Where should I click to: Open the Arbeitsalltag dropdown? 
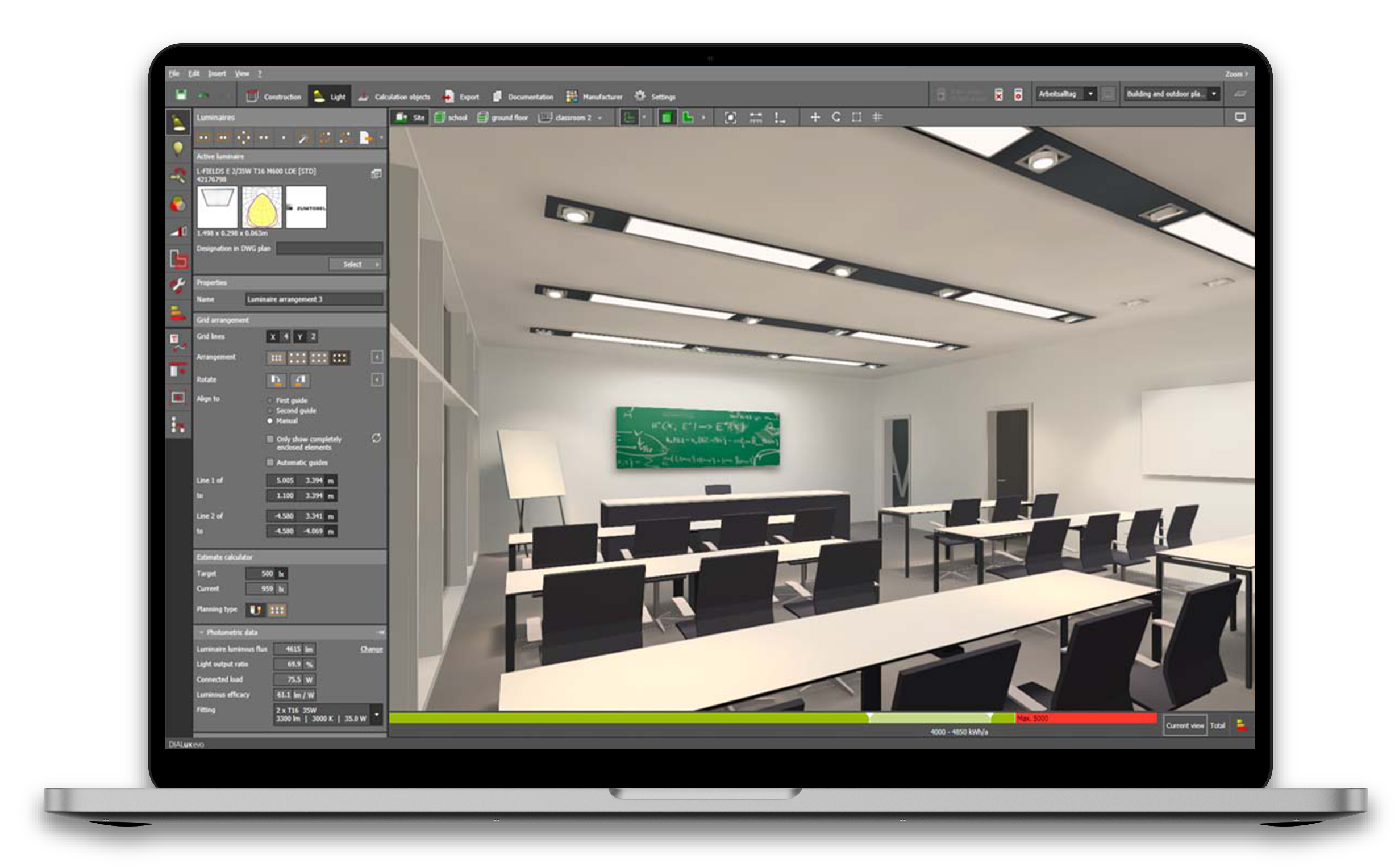point(1090,94)
